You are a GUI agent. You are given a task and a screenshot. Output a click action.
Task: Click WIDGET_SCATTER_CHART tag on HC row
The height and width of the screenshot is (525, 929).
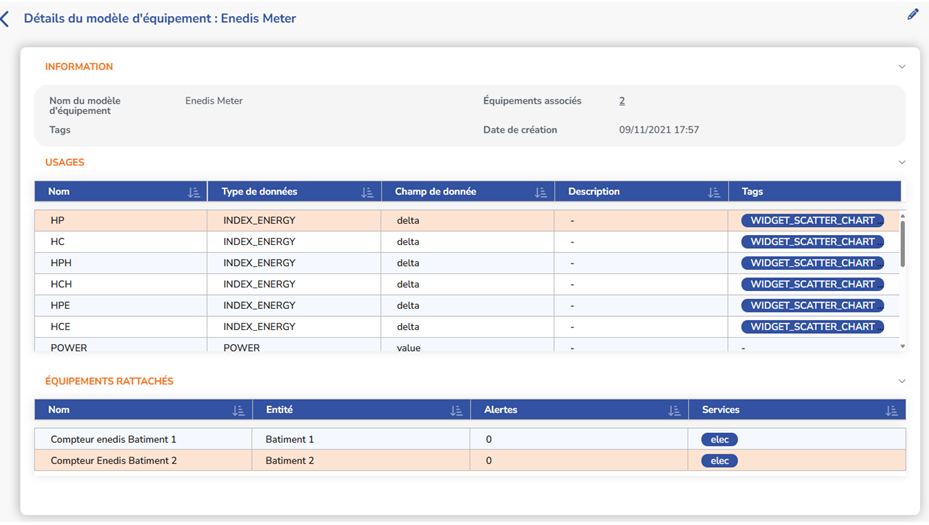[812, 242]
